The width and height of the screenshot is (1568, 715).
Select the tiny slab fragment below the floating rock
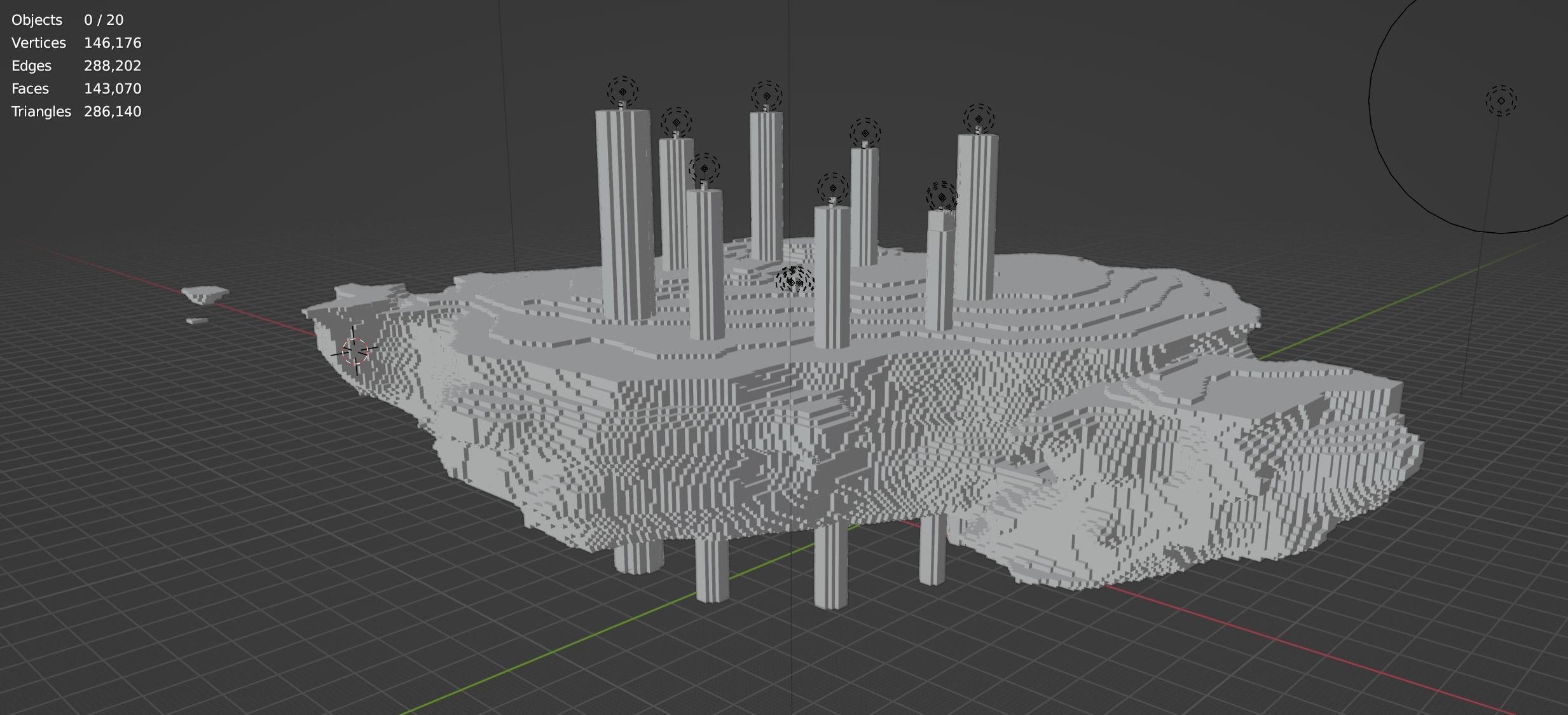(x=197, y=321)
